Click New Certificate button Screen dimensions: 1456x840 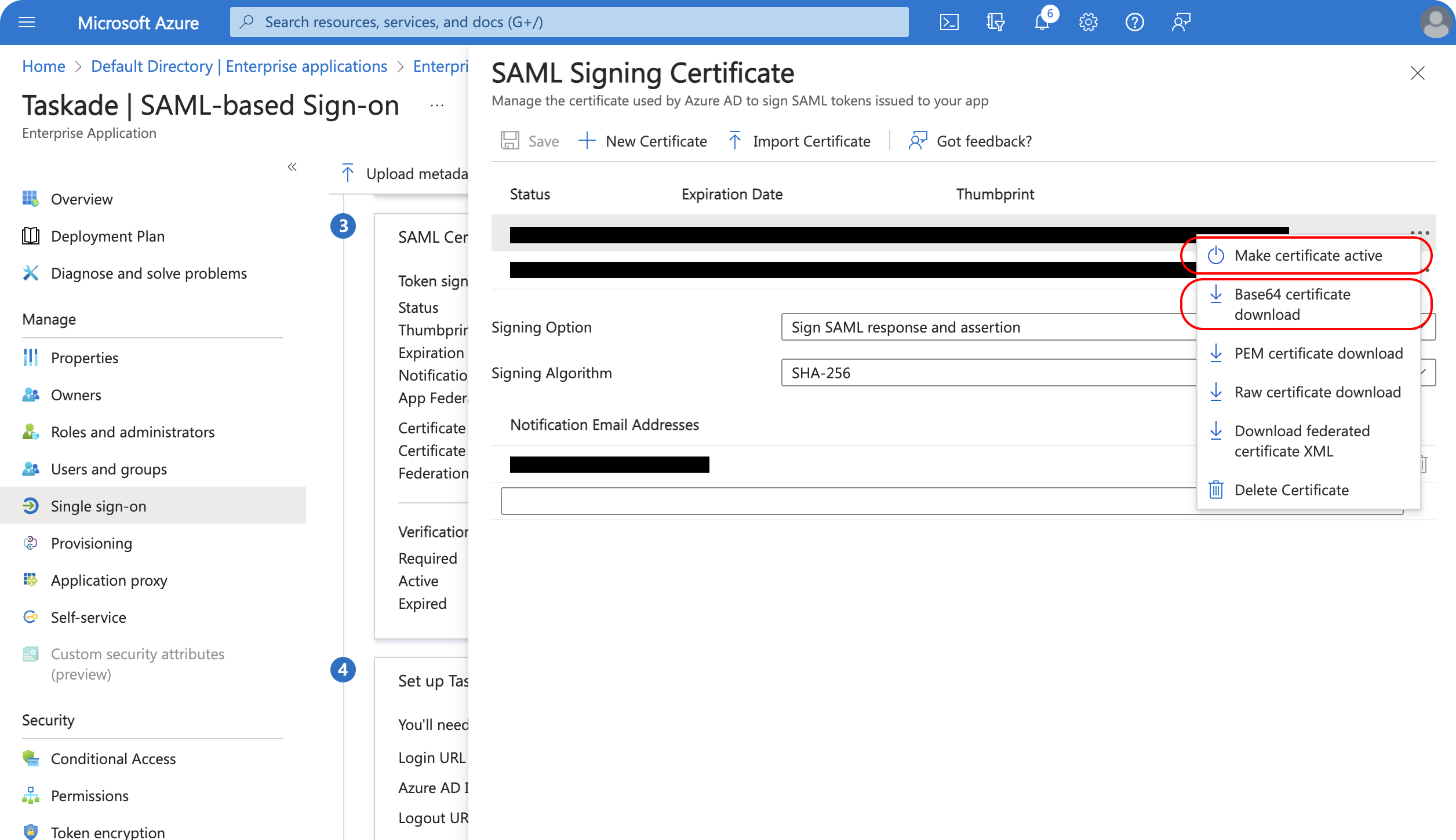(x=643, y=141)
